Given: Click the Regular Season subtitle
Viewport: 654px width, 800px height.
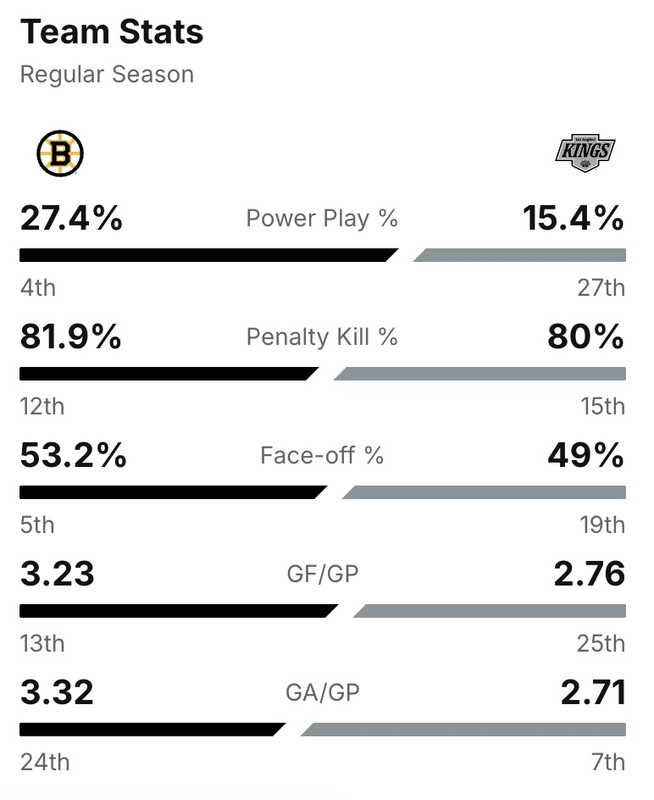Looking at the screenshot, I should tap(107, 75).
